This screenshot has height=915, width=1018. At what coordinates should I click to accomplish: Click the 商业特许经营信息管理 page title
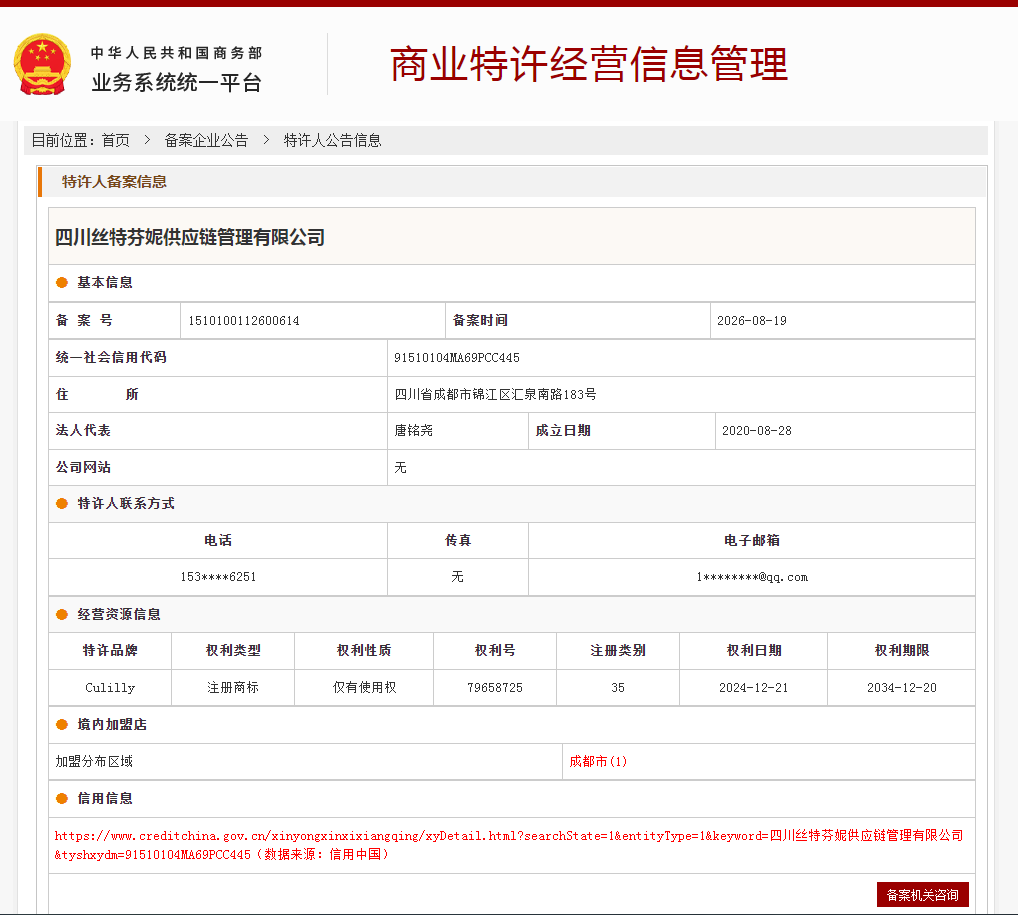pos(589,64)
